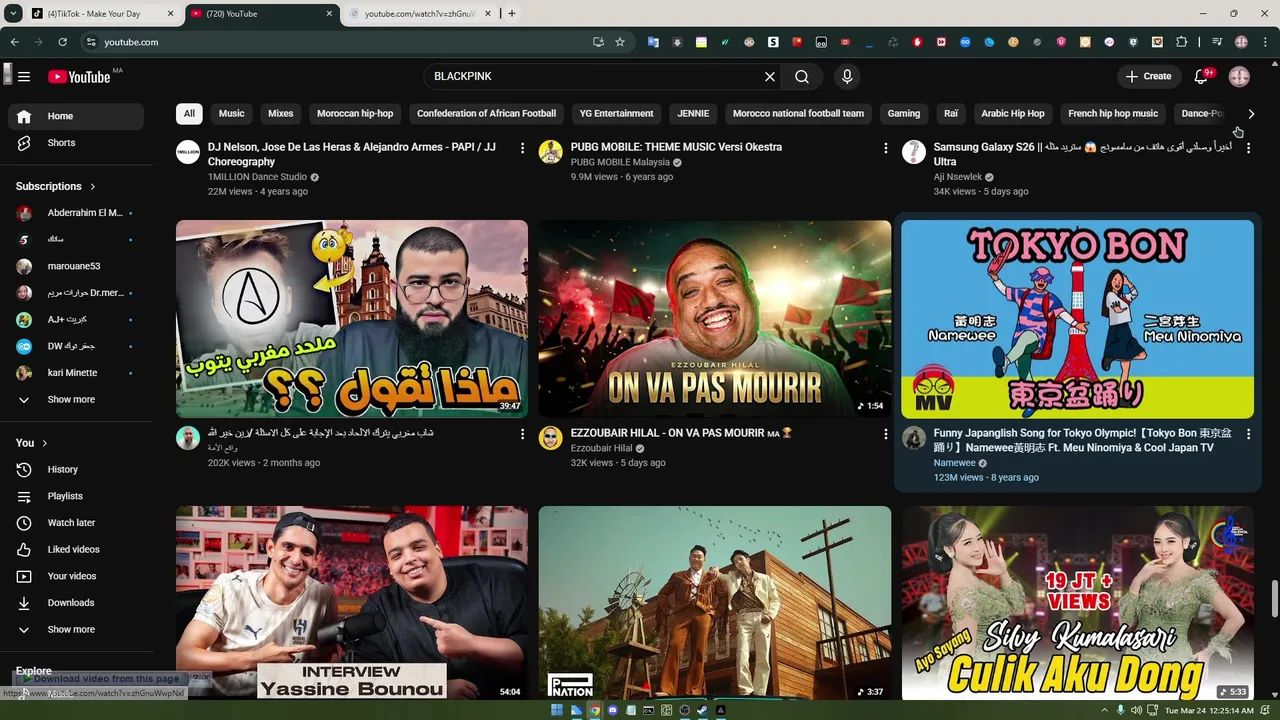Image resolution: width=1280 pixels, height=720 pixels.
Task: Start voice search with microphone
Action: tap(847, 77)
